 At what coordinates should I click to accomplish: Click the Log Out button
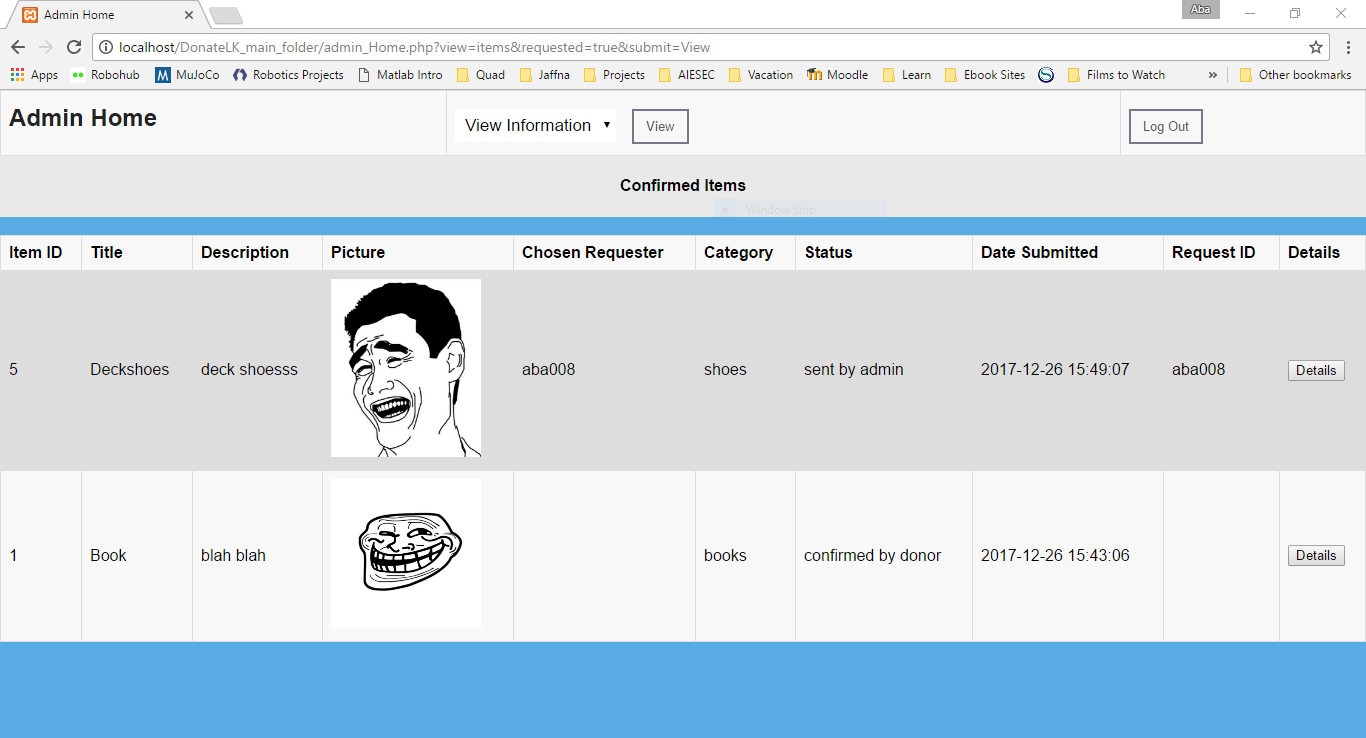point(1165,127)
